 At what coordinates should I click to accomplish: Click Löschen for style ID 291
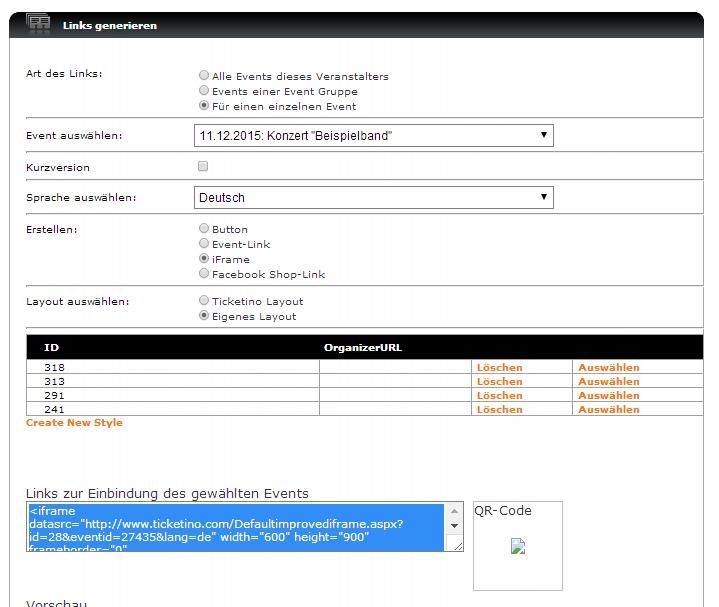point(499,395)
